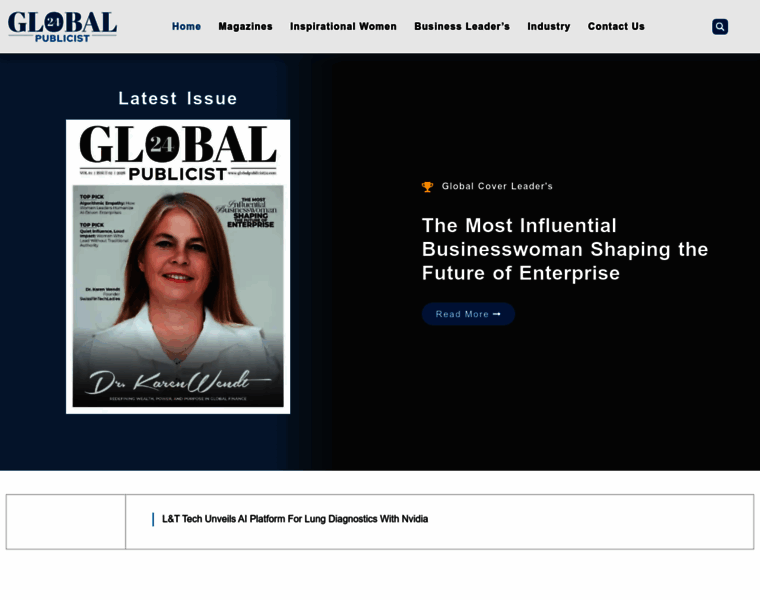Open Business Leader's menu item

click(x=462, y=27)
